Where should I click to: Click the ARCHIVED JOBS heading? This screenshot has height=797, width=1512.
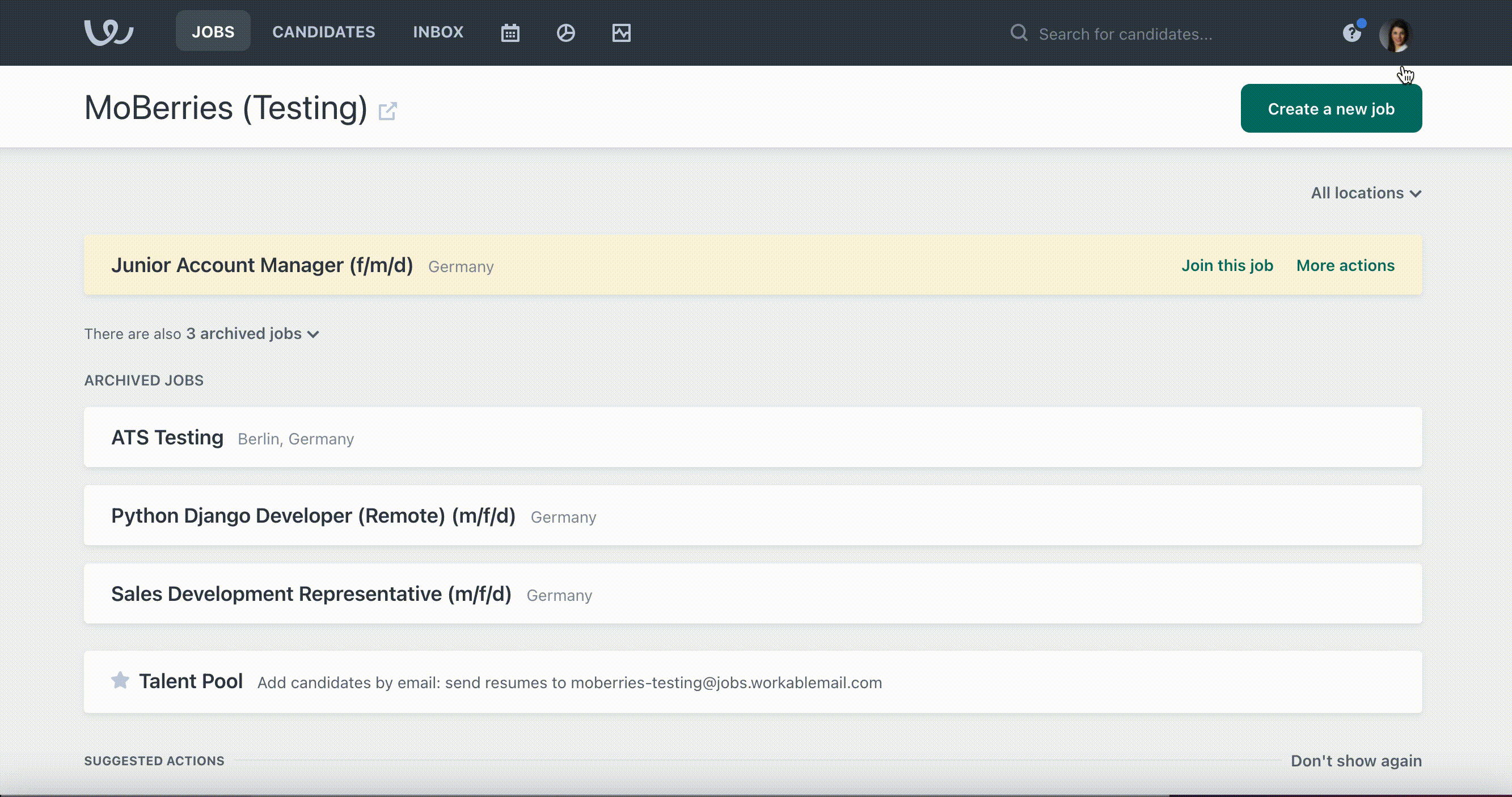click(144, 380)
